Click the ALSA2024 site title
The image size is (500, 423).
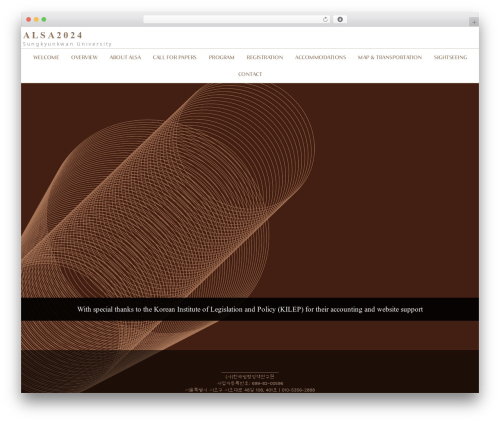[x=53, y=35]
